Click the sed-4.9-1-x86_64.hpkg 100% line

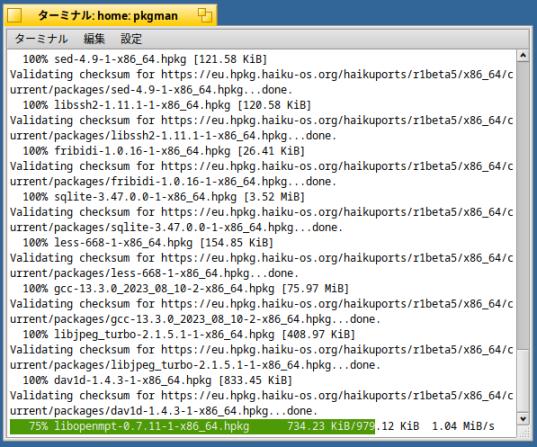(x=145, y=59)
